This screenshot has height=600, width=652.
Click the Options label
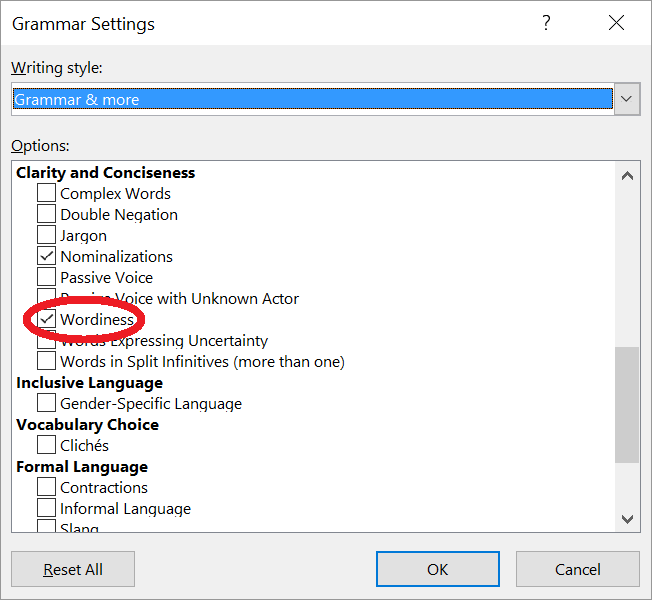(40, 146)
